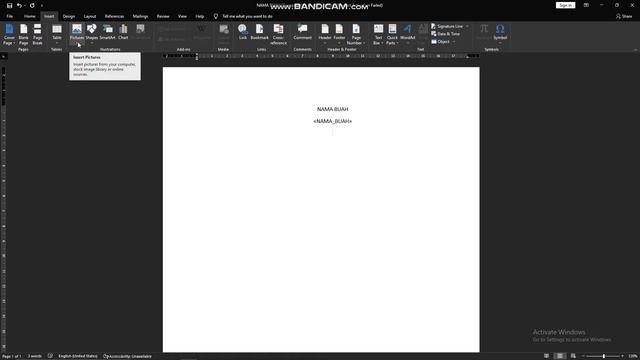Expand Header dropdown
Viewport: 640px width, 360px height.
(x=325, y=43)
